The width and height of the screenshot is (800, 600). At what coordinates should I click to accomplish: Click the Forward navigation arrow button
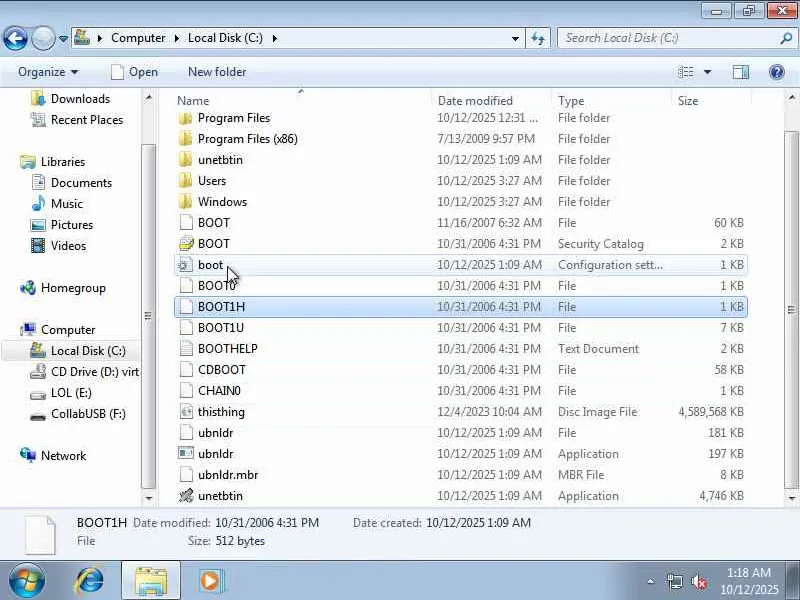43,38
